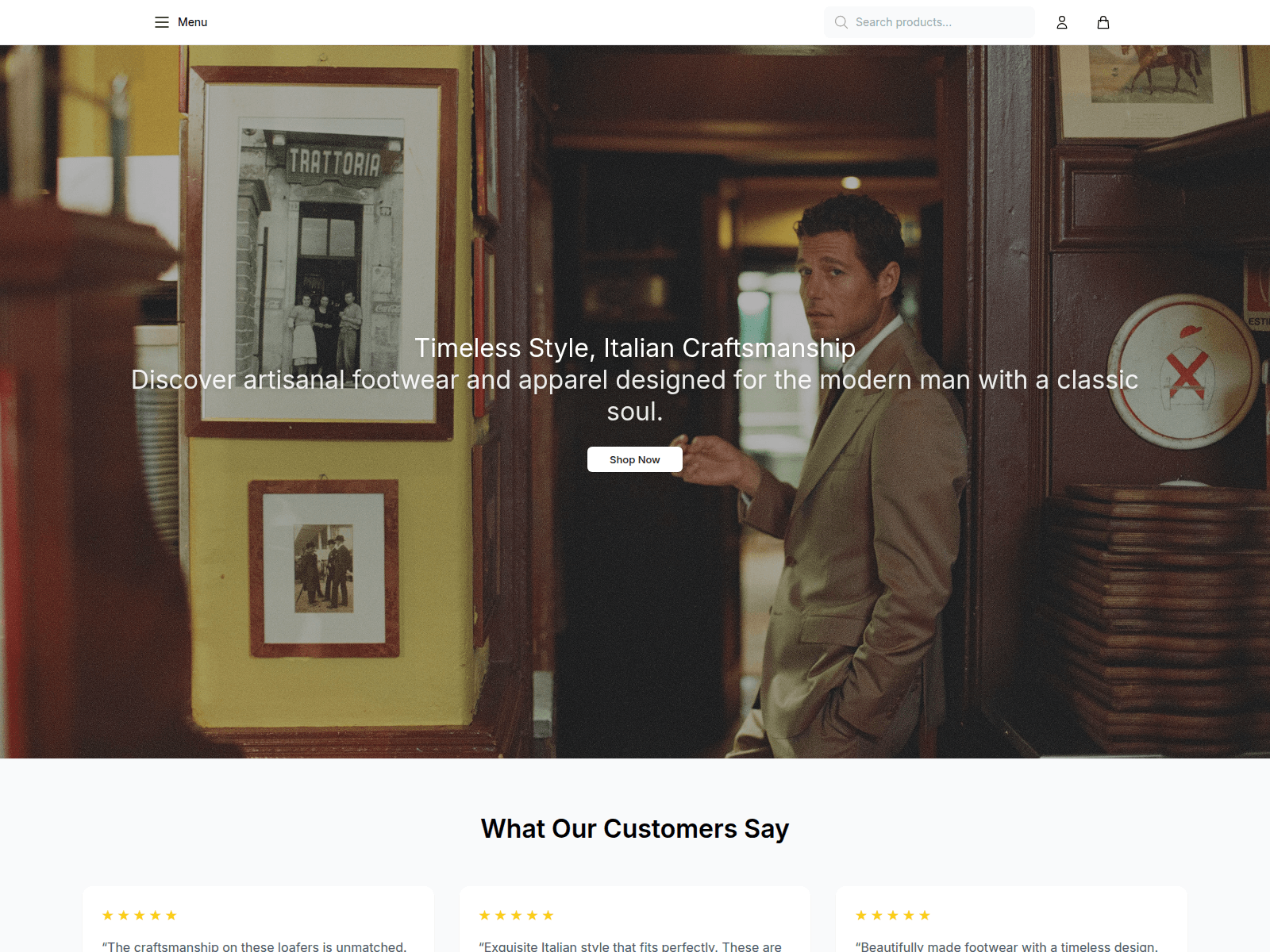This screenshot has width=1270, height=952.
Task: Click the search magnifier icon
Action: [841, 22]
